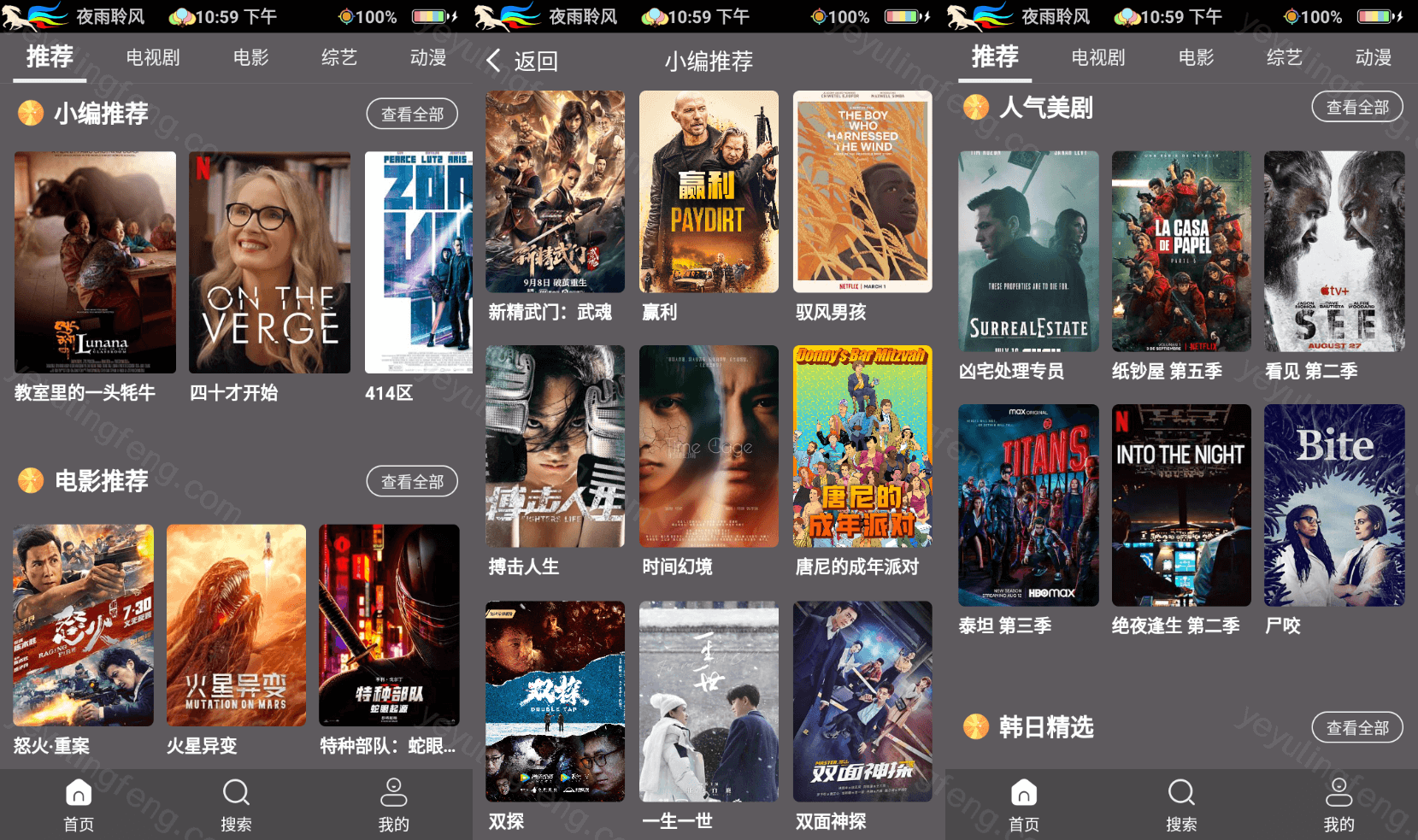This screenshot has width=1418, height=840.
Task: Click the 怒火·重案 title text
Action: coord(51,746)
